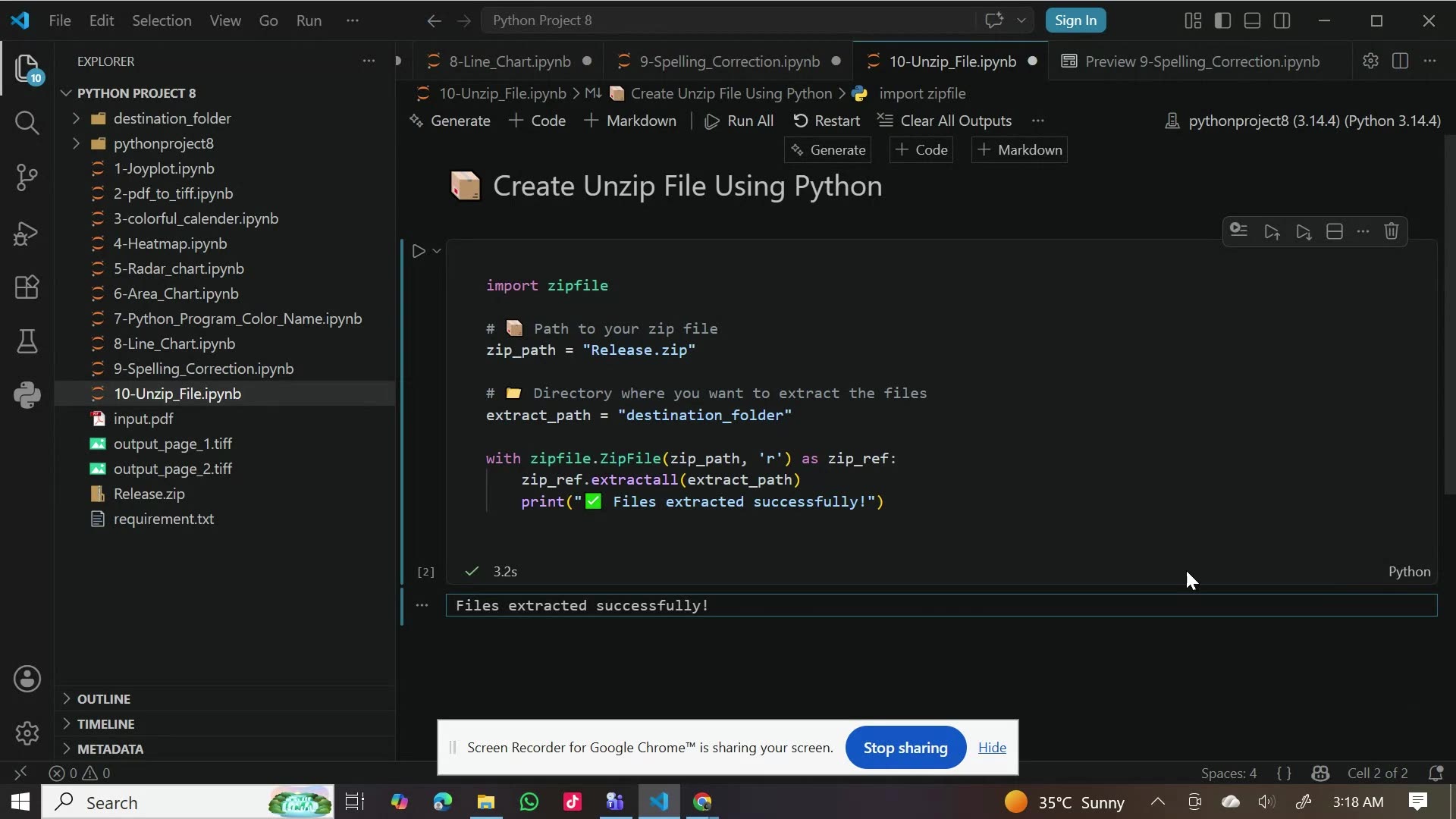Expand the pythonproject8 folder
This screenshot has height=819, width=1456.
point(76,143)
